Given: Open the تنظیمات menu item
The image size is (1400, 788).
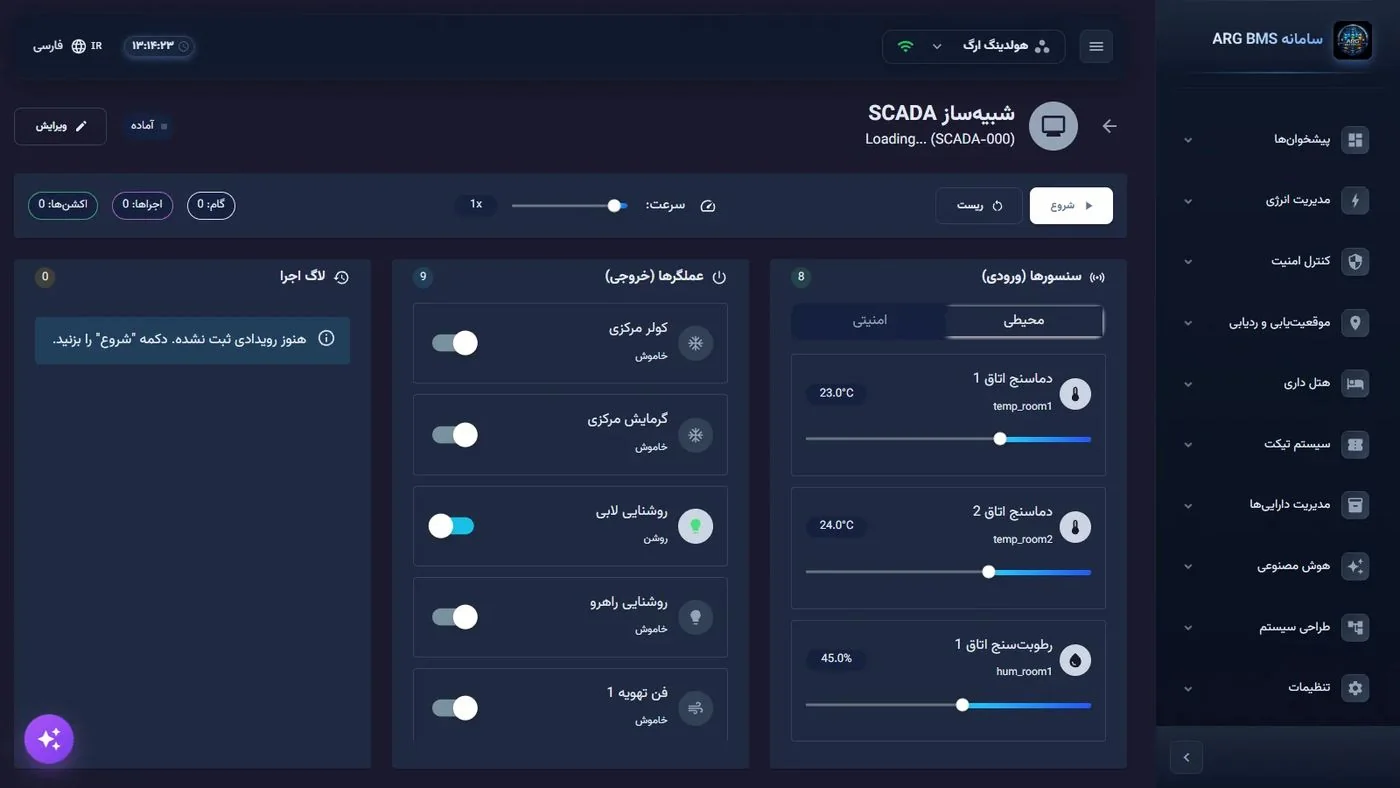Looking at the screenshot, I should click(1276, 688).
